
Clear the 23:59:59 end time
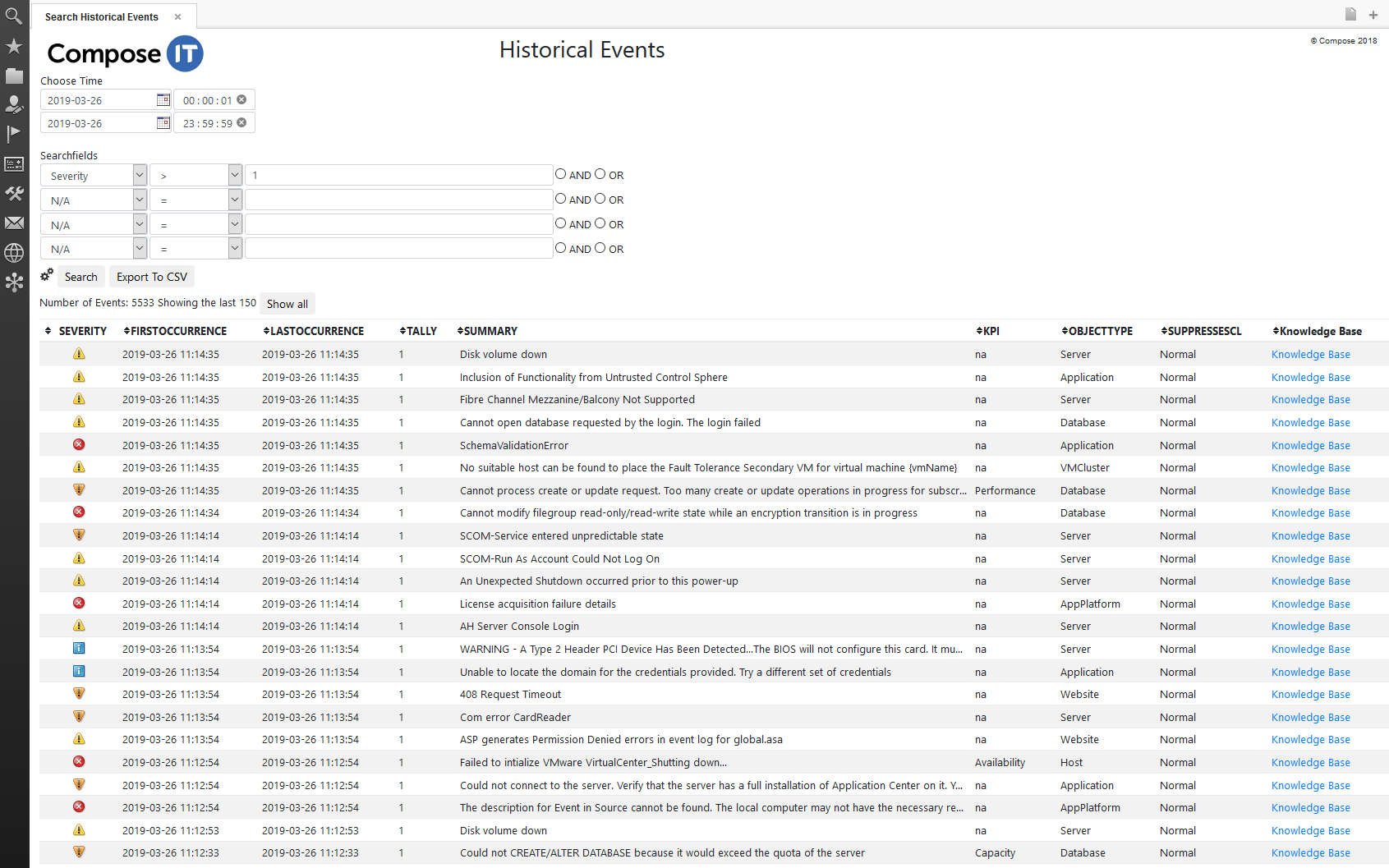pos(241,123)
